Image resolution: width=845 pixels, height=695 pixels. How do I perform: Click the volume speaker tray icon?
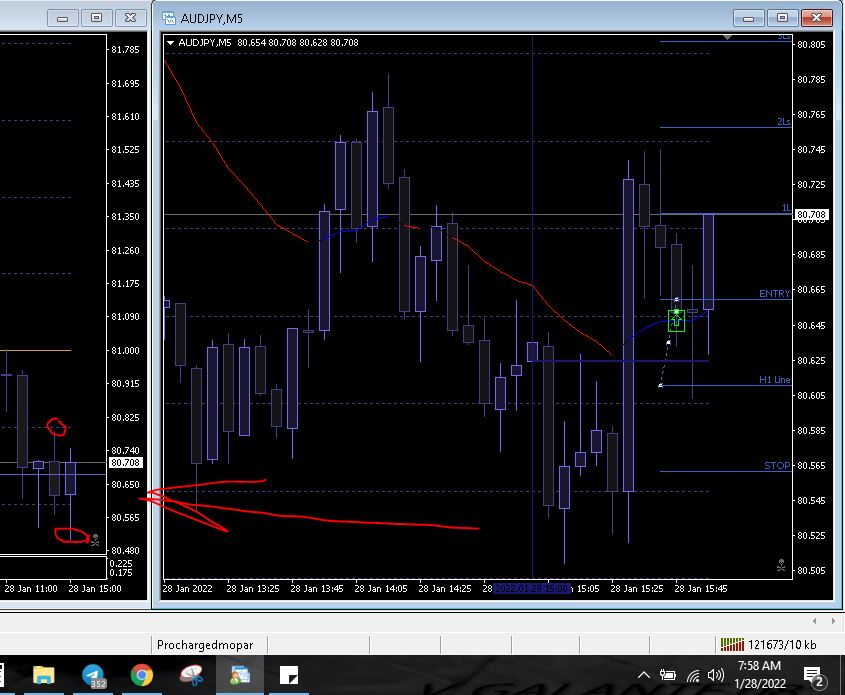click(x=716, y=676)
